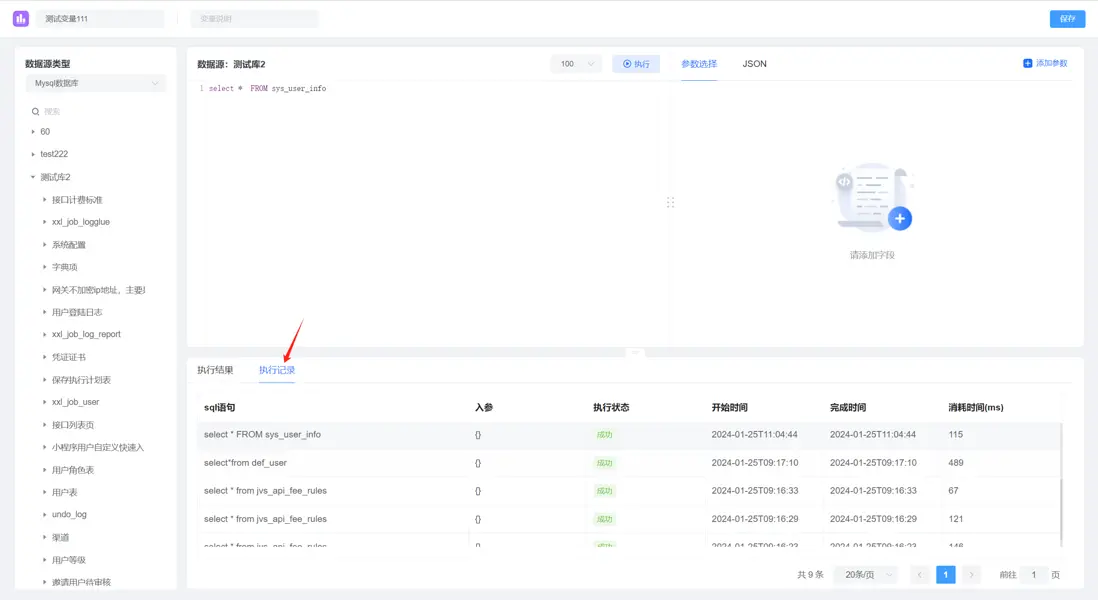1098x600 pixels.
Task: Select the 小程序用户自定义快速入 tree item
Action: pyautogui.click(x=97, y=447)
